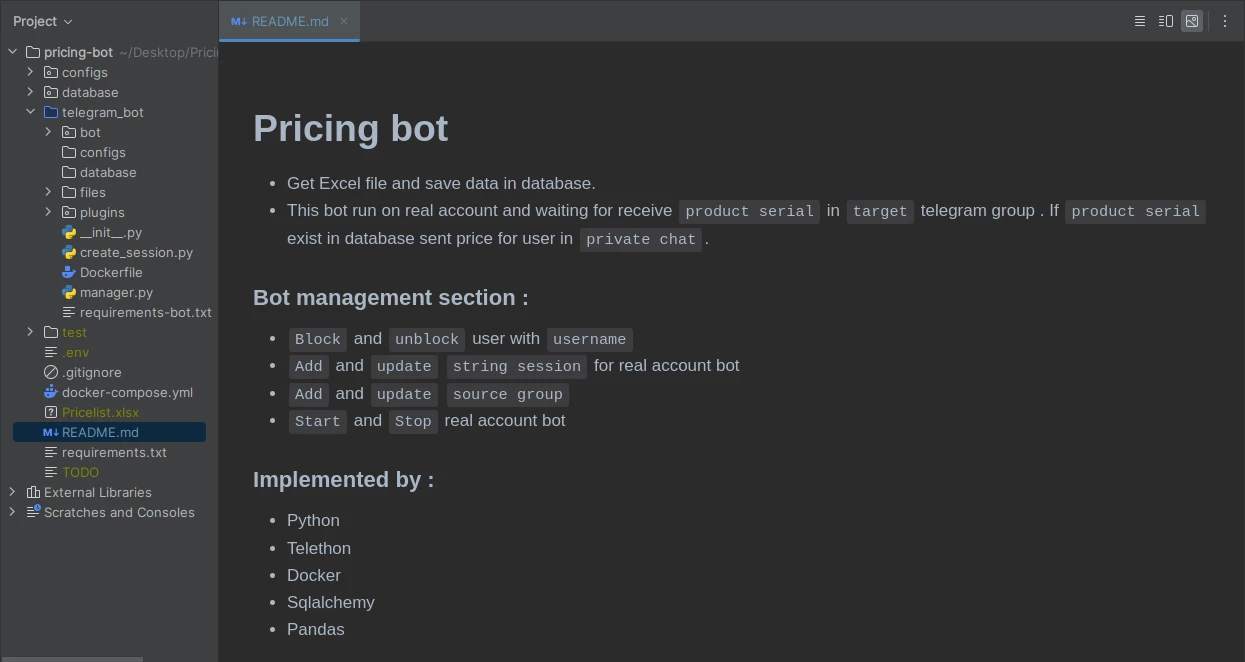Toggle the preview-only view mode
This screenshot has width=1245, height=662.
click(x=1192, y=21)
